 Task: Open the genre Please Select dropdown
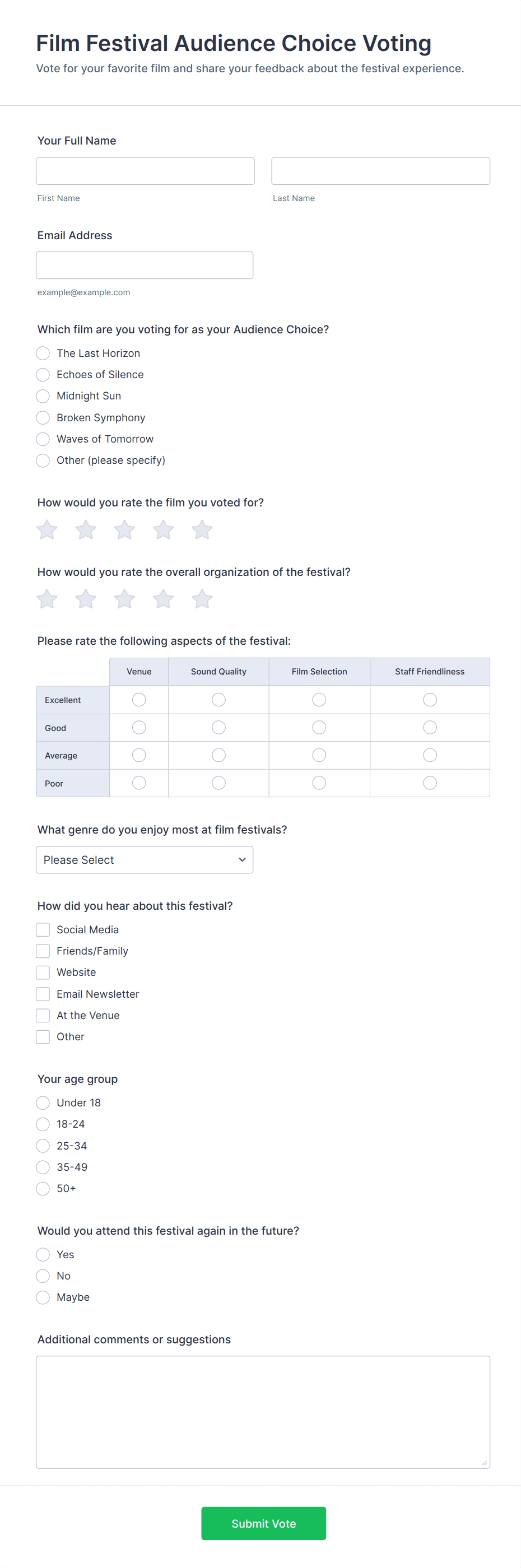[144, 860]
